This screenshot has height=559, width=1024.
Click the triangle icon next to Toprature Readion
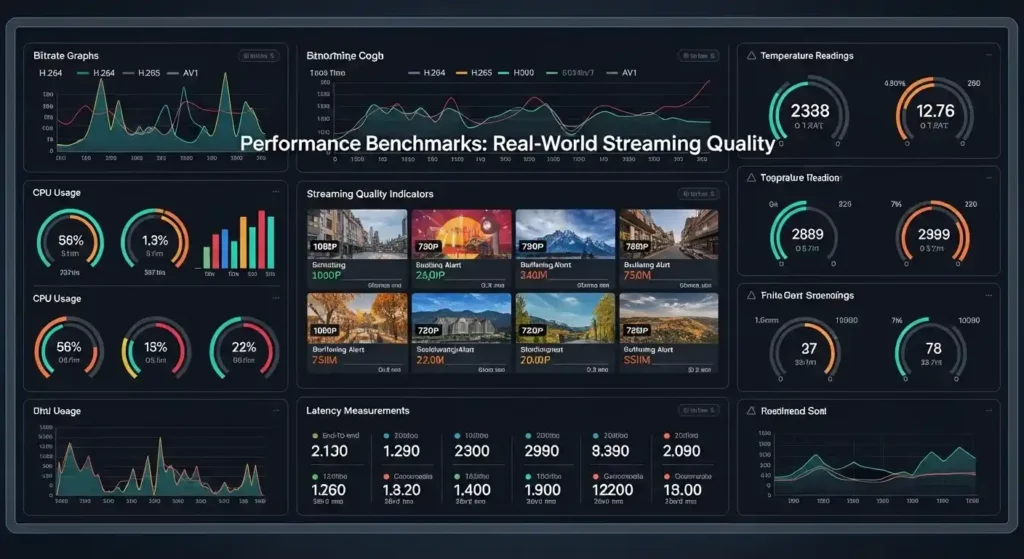[752, 178]
